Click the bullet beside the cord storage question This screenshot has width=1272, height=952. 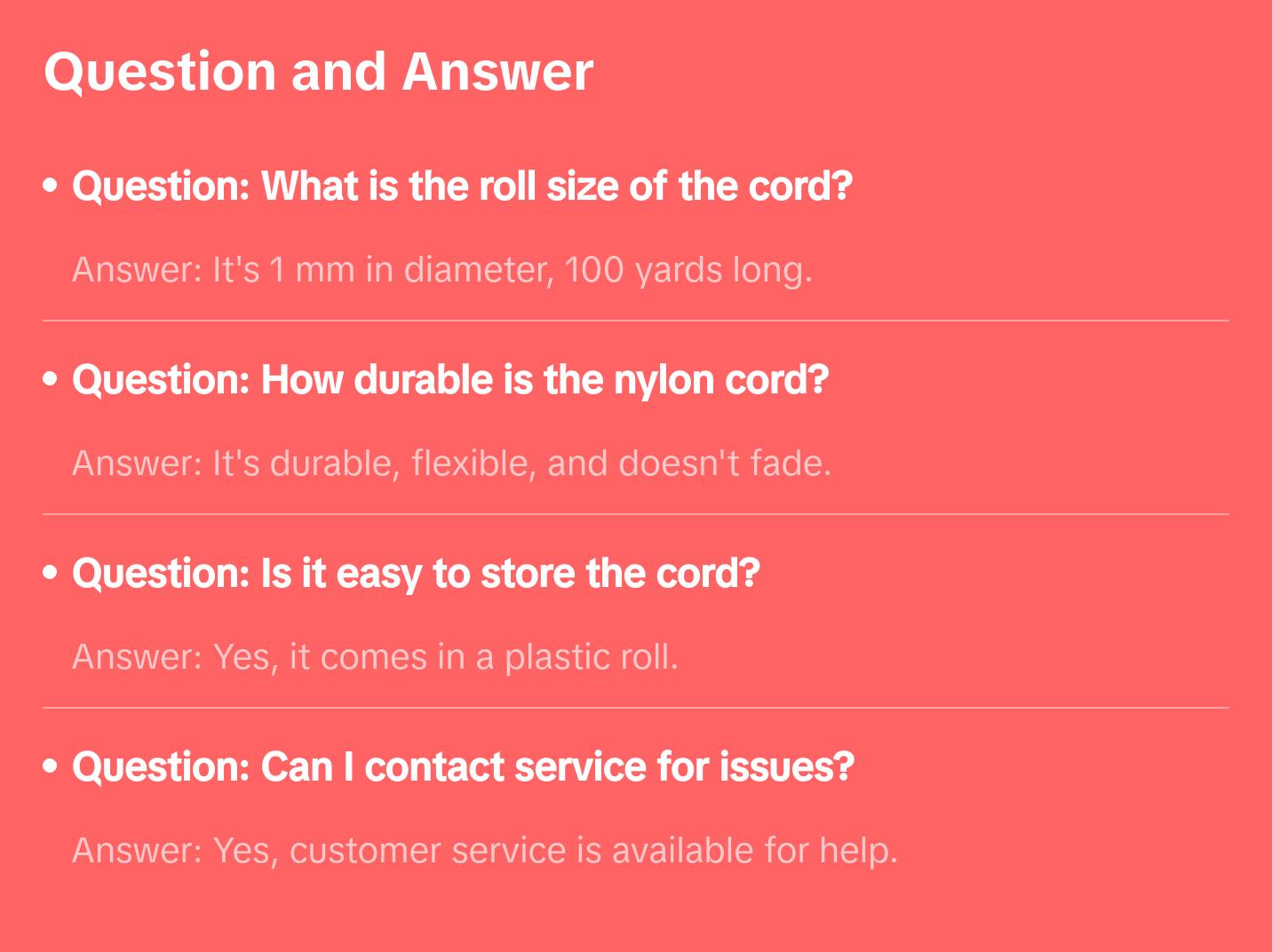[51, 573]
